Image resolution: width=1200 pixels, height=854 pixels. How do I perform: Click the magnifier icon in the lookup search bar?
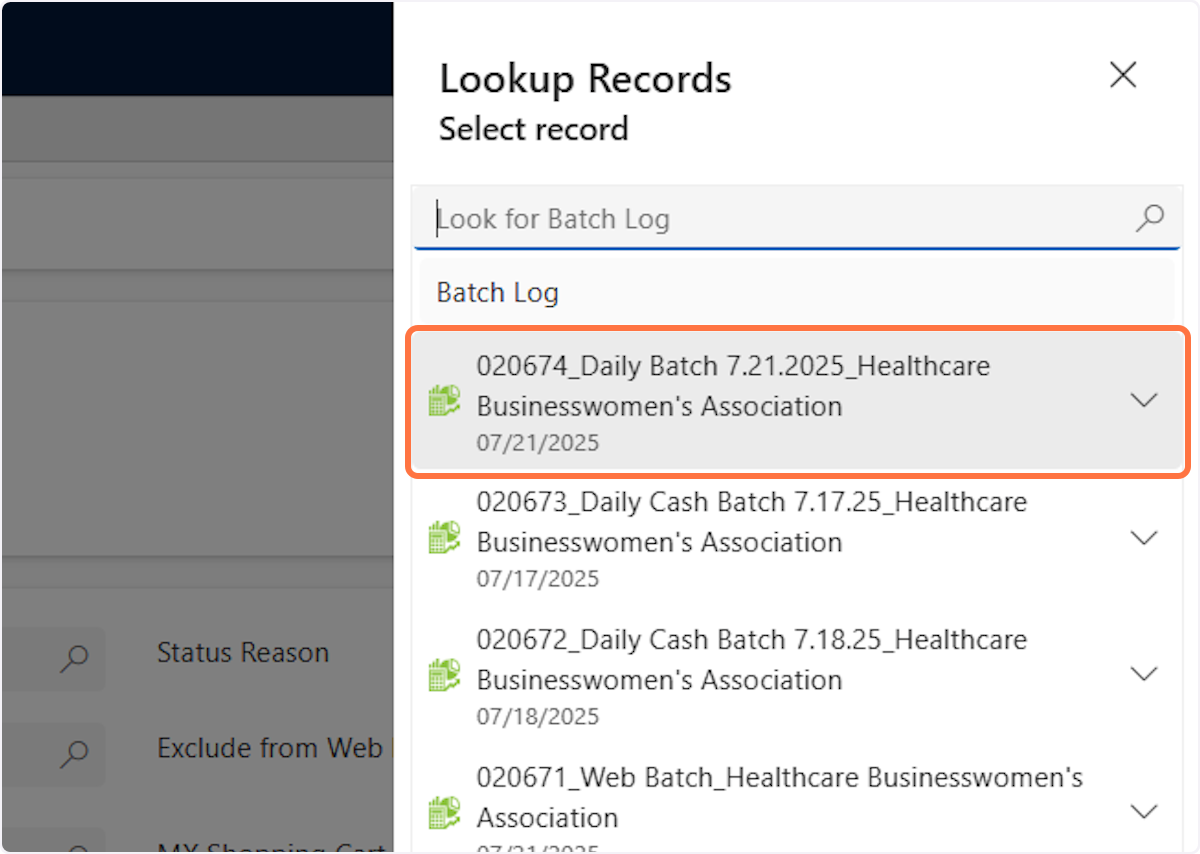1150,218
